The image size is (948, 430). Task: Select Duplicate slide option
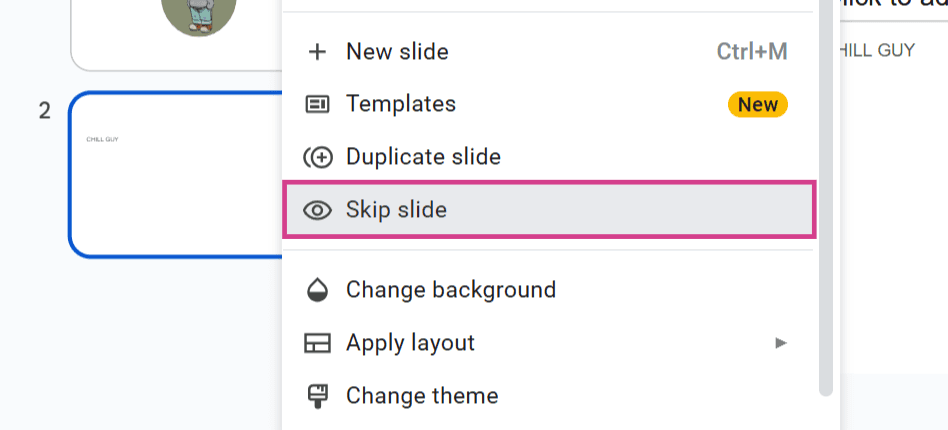(x=550, y=157)
